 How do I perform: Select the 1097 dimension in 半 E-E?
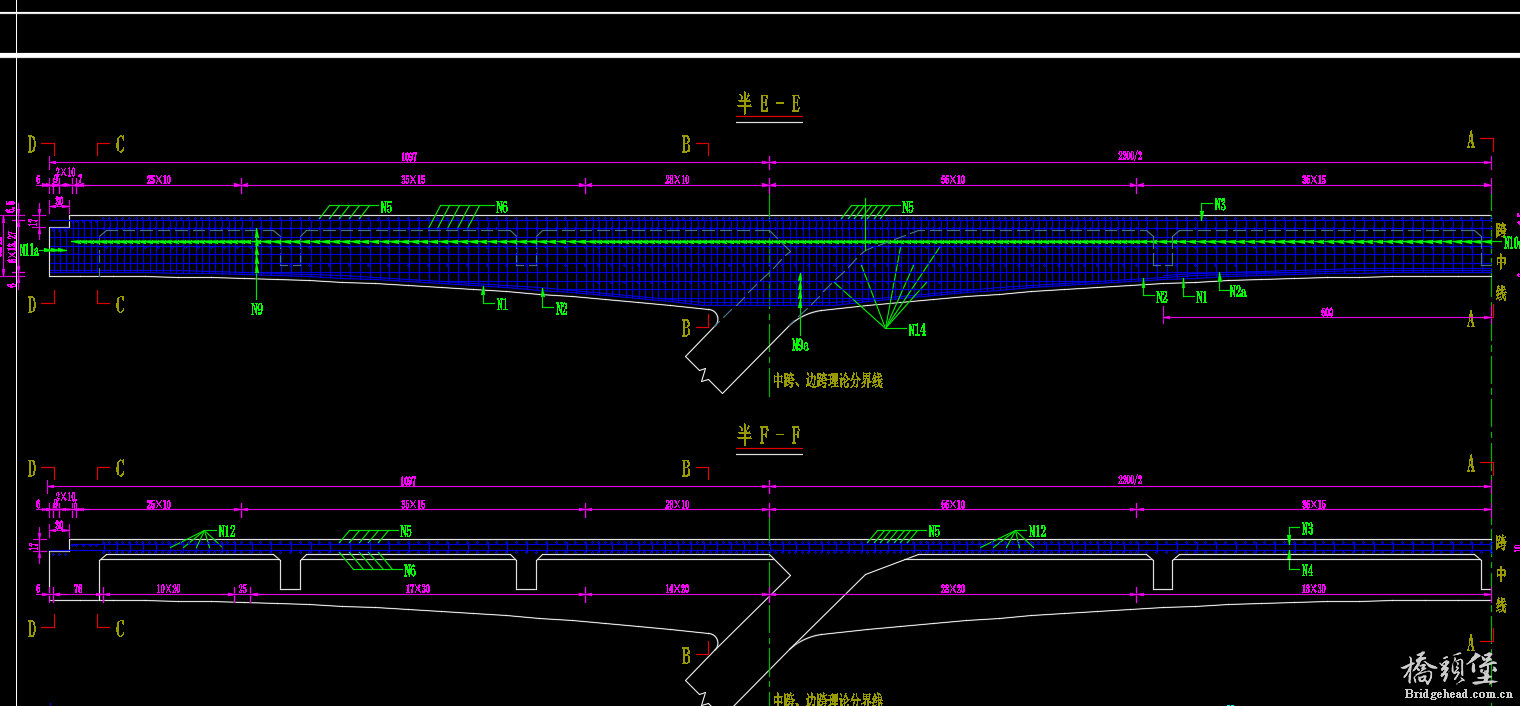[408, 157]
